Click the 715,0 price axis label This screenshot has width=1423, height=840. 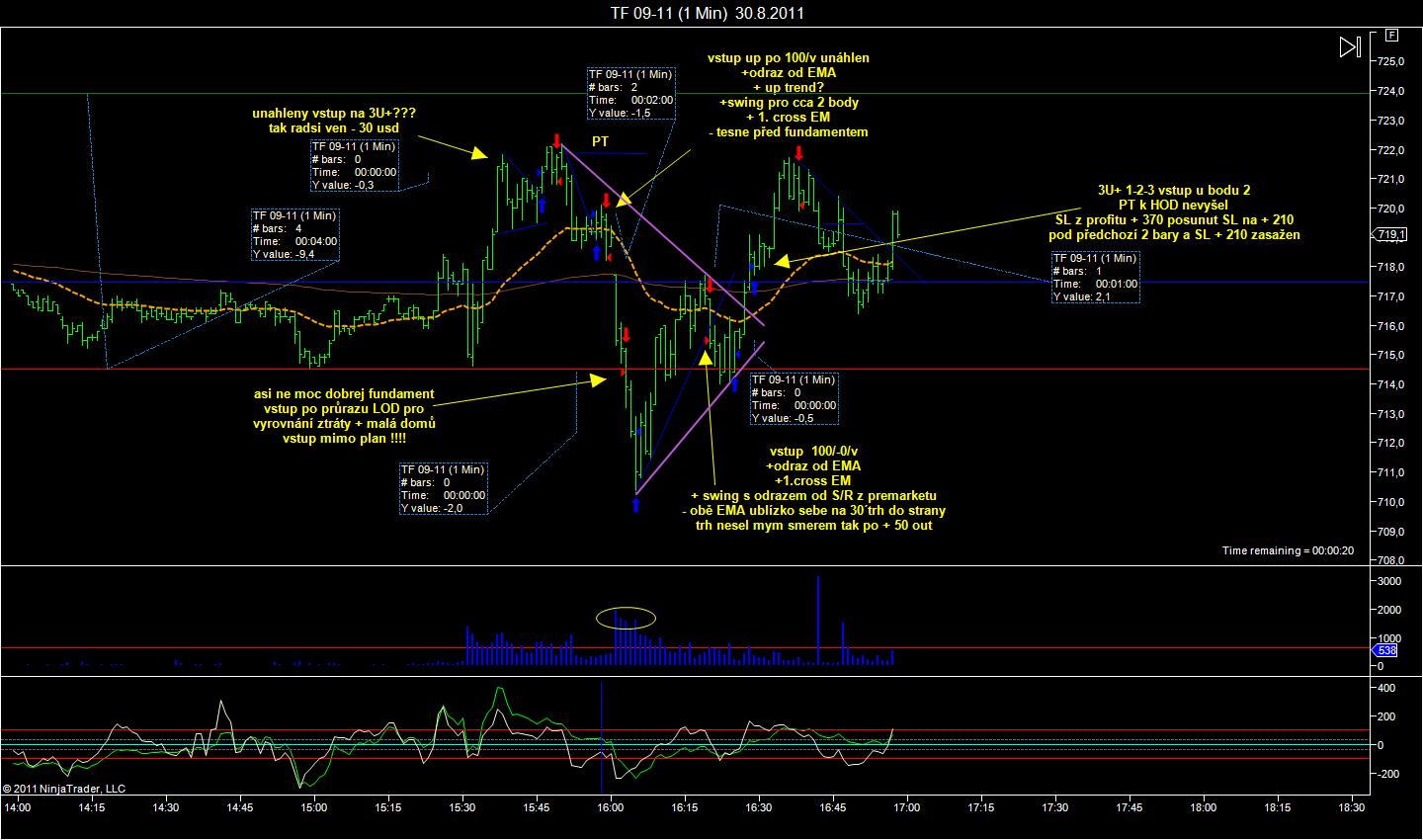(x=1390, y=355)
